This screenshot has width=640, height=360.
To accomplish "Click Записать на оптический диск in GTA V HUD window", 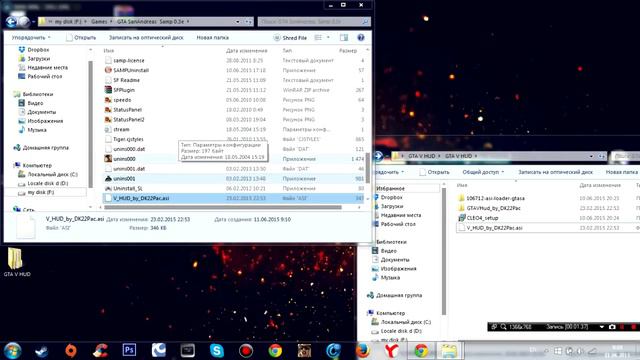I will pyautogui.click(x=555, y=172).
